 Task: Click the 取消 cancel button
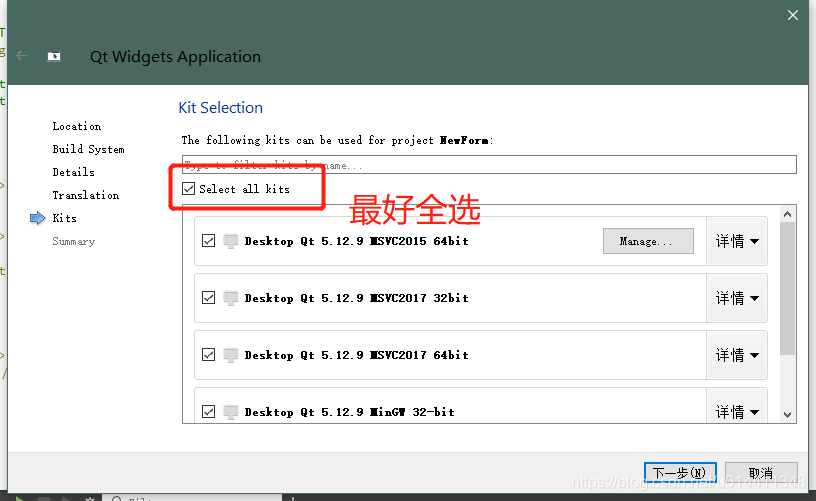(x=761, y=473)
